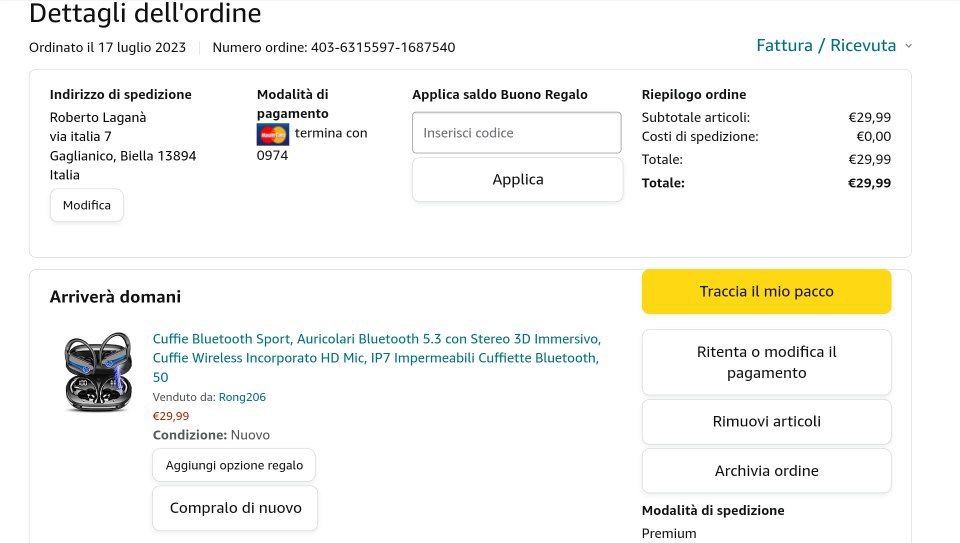This screenshot has height=543, width=960.
Task: Choose Archivia ordine
Action: point(766,471)
